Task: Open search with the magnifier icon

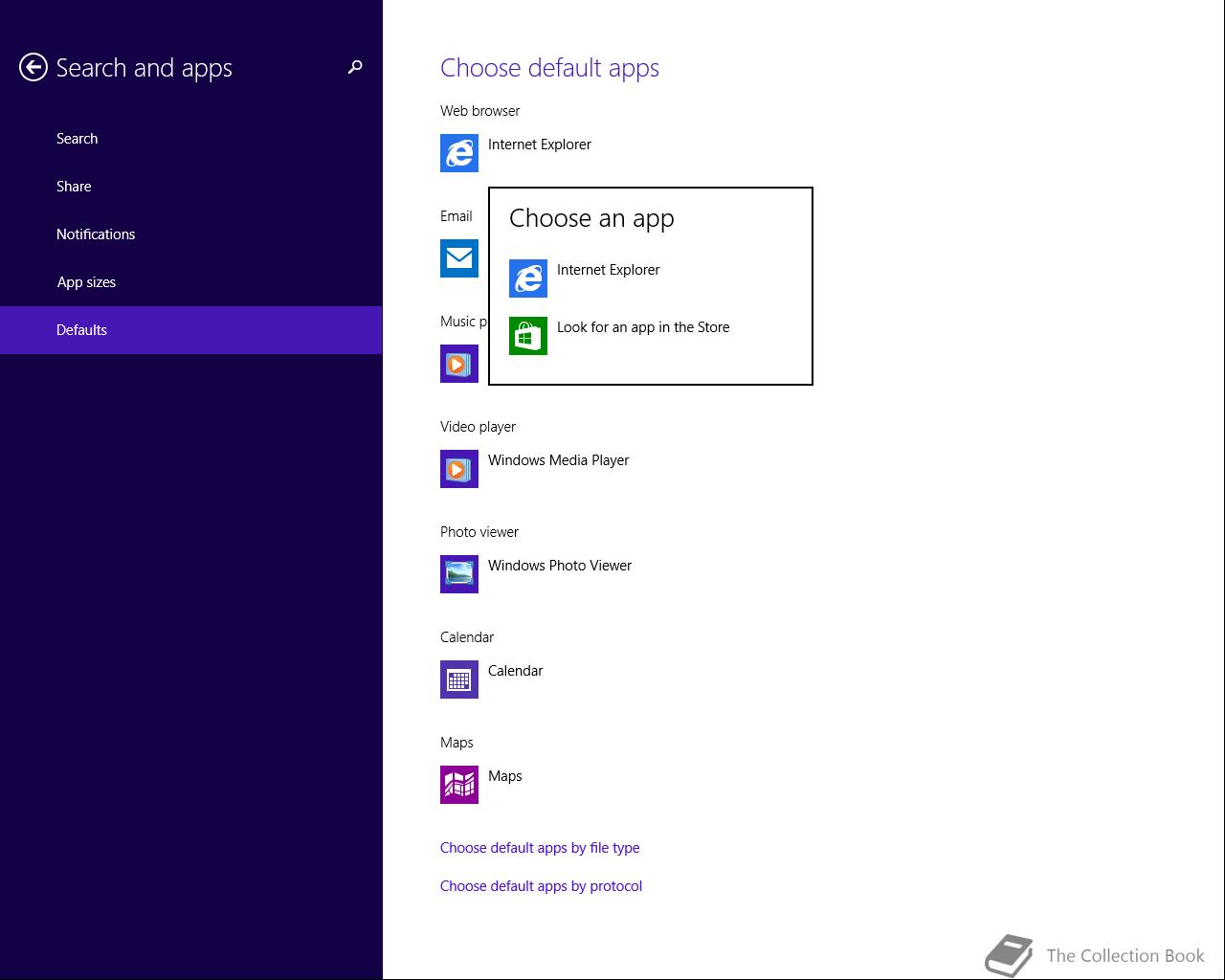Action: pos(355,67)
